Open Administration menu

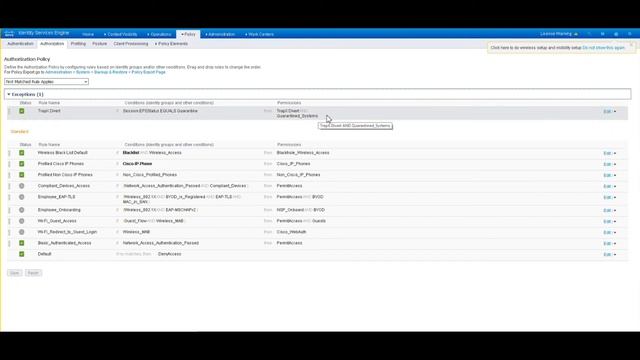220,34
